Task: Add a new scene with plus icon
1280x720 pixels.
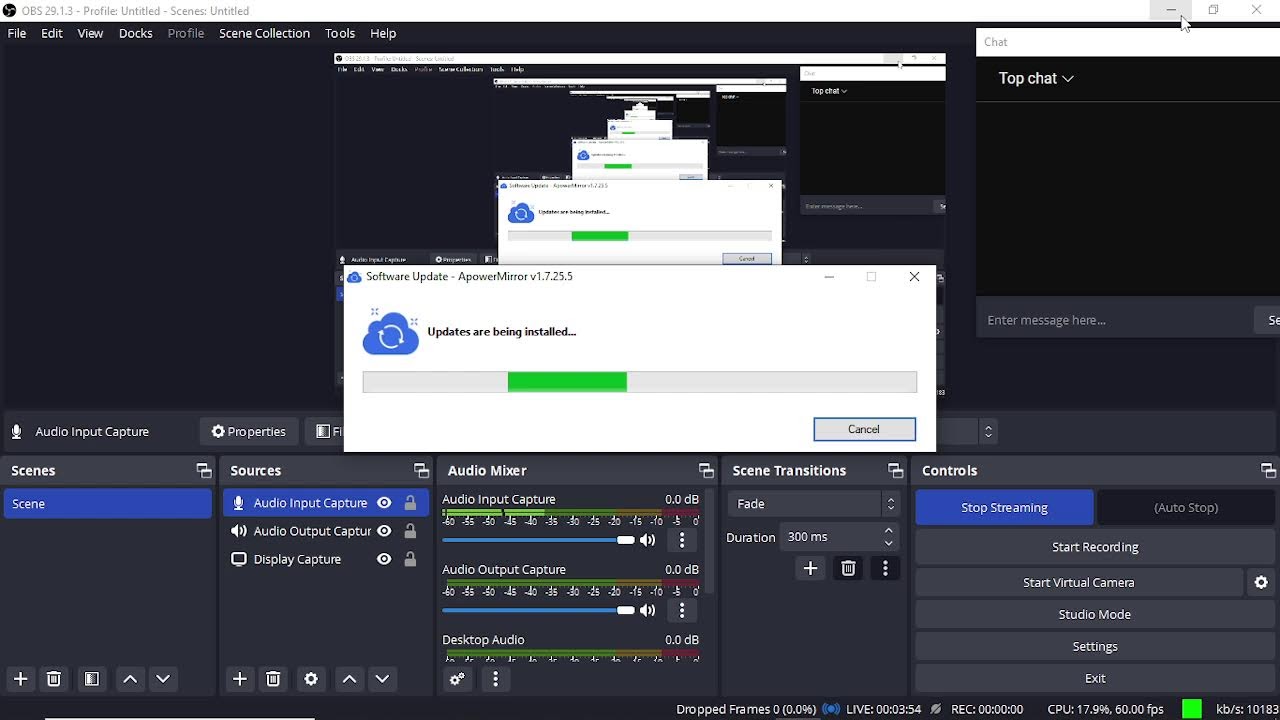Action: coord(20,679)
